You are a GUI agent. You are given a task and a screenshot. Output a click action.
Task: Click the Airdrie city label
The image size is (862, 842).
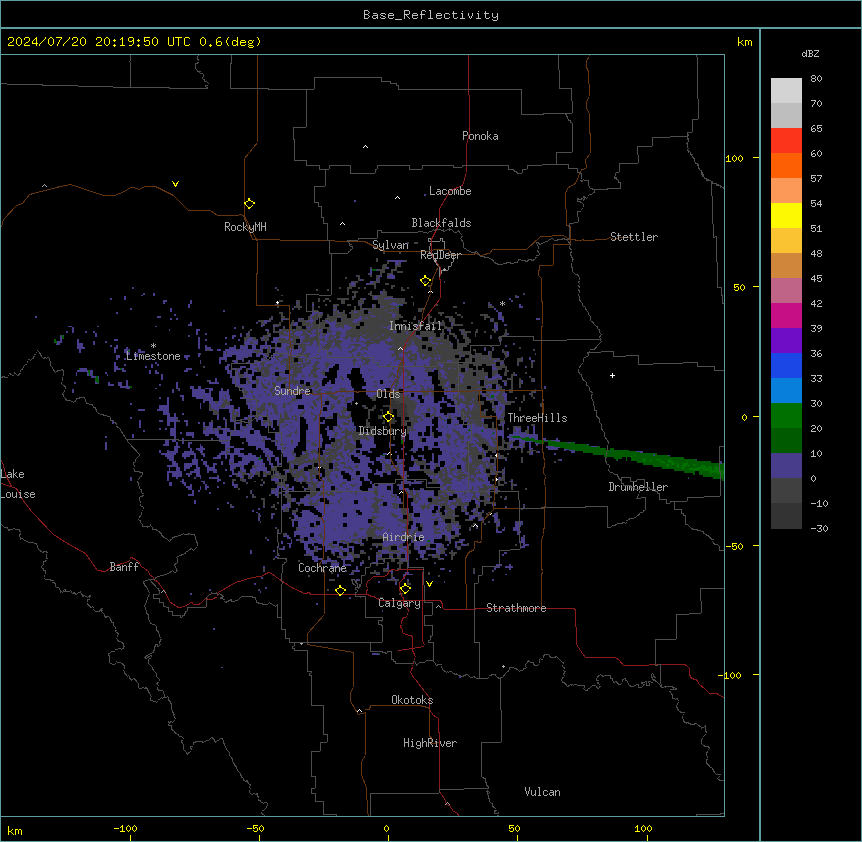pos(404,537)
